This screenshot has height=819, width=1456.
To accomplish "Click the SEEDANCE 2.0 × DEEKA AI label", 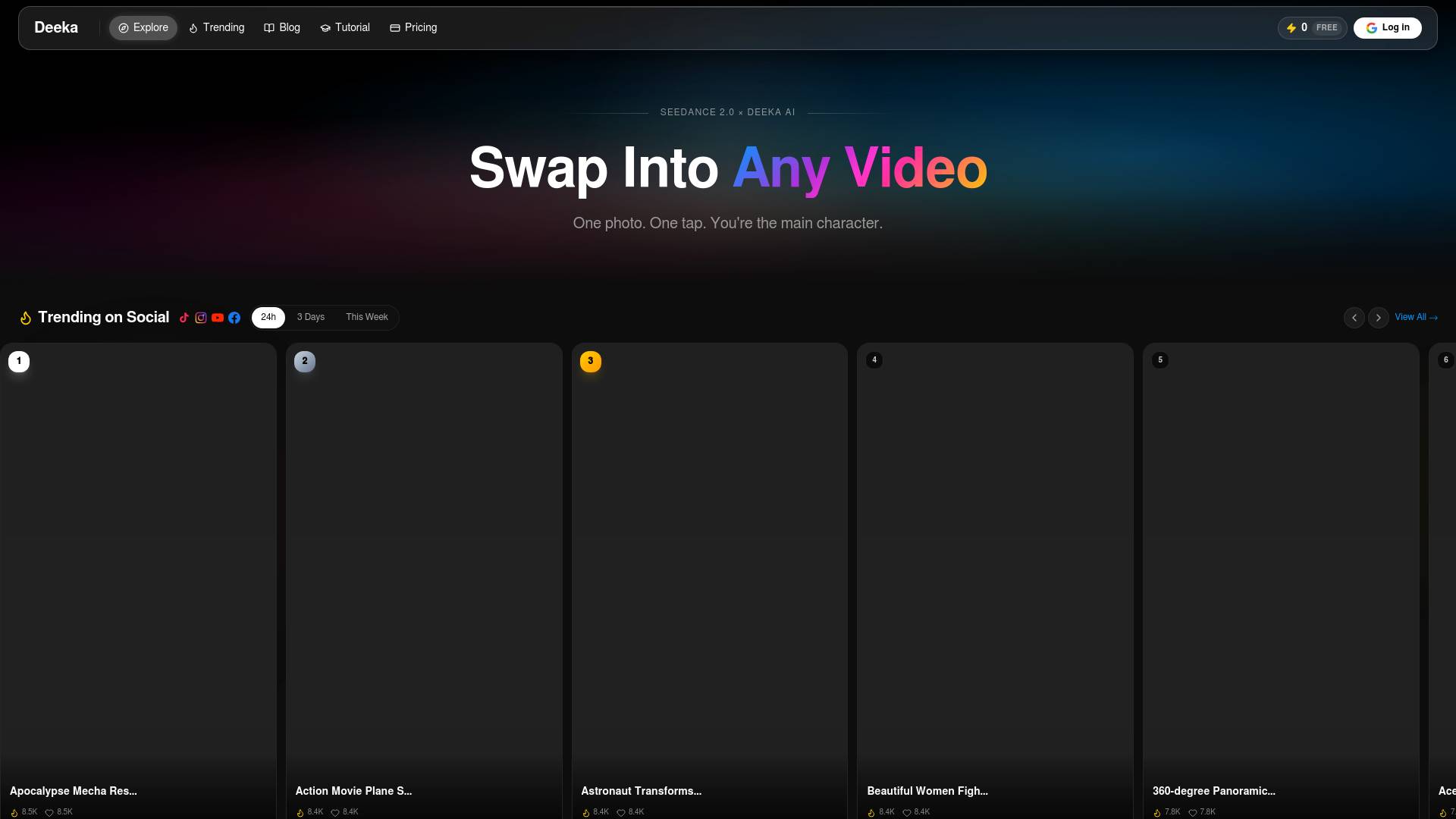I will (728, 112).
